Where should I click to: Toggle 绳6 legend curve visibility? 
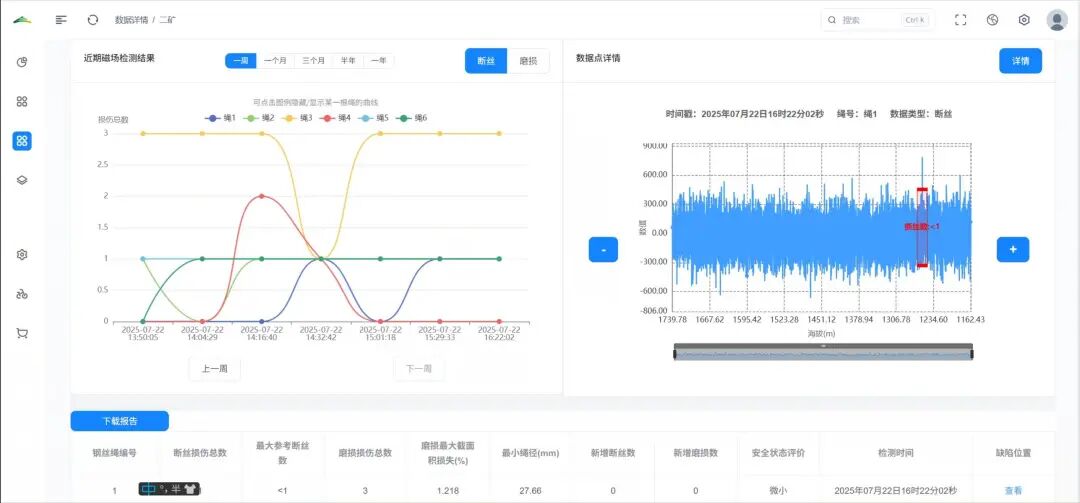click(x=411, y=118)
